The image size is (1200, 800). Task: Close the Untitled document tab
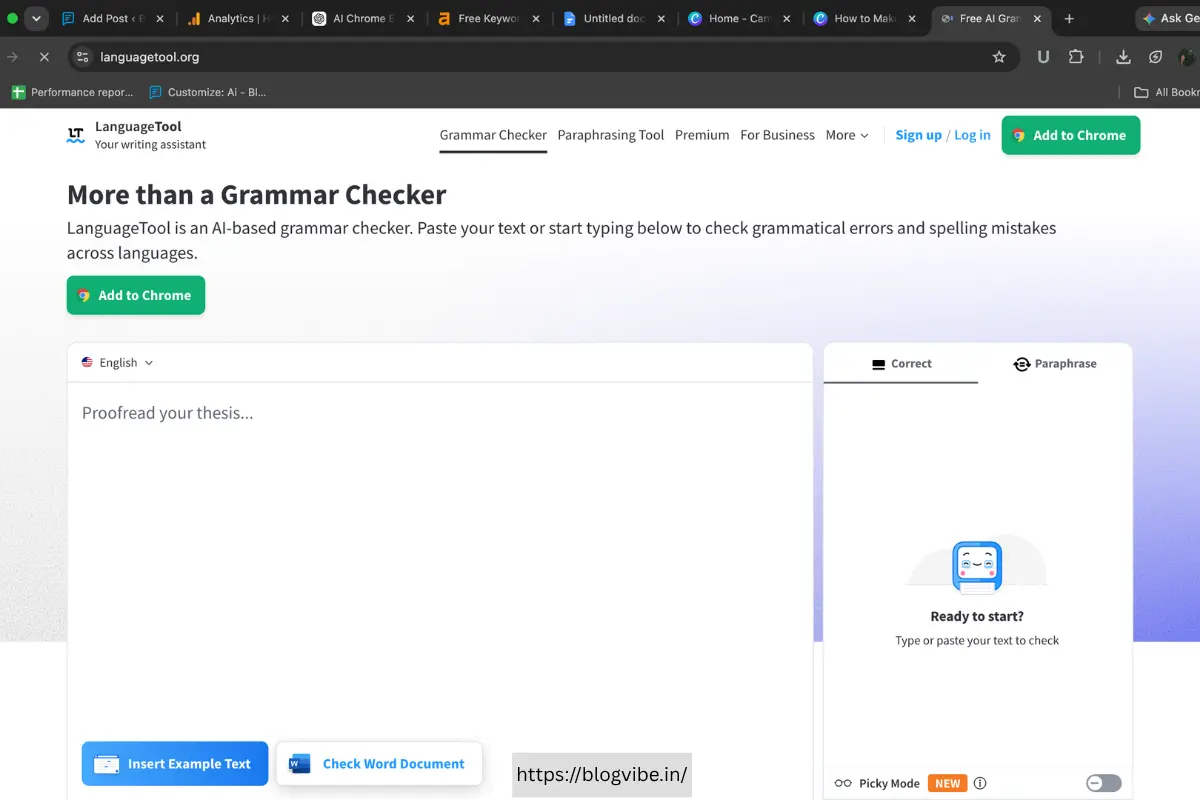(x=661, y=18)
